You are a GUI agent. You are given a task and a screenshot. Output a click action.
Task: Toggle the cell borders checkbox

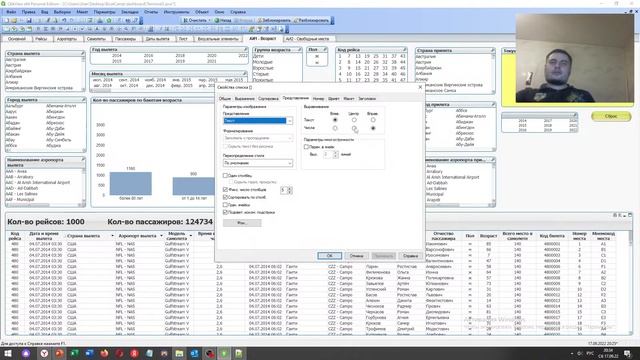click(x=225, y=205)
